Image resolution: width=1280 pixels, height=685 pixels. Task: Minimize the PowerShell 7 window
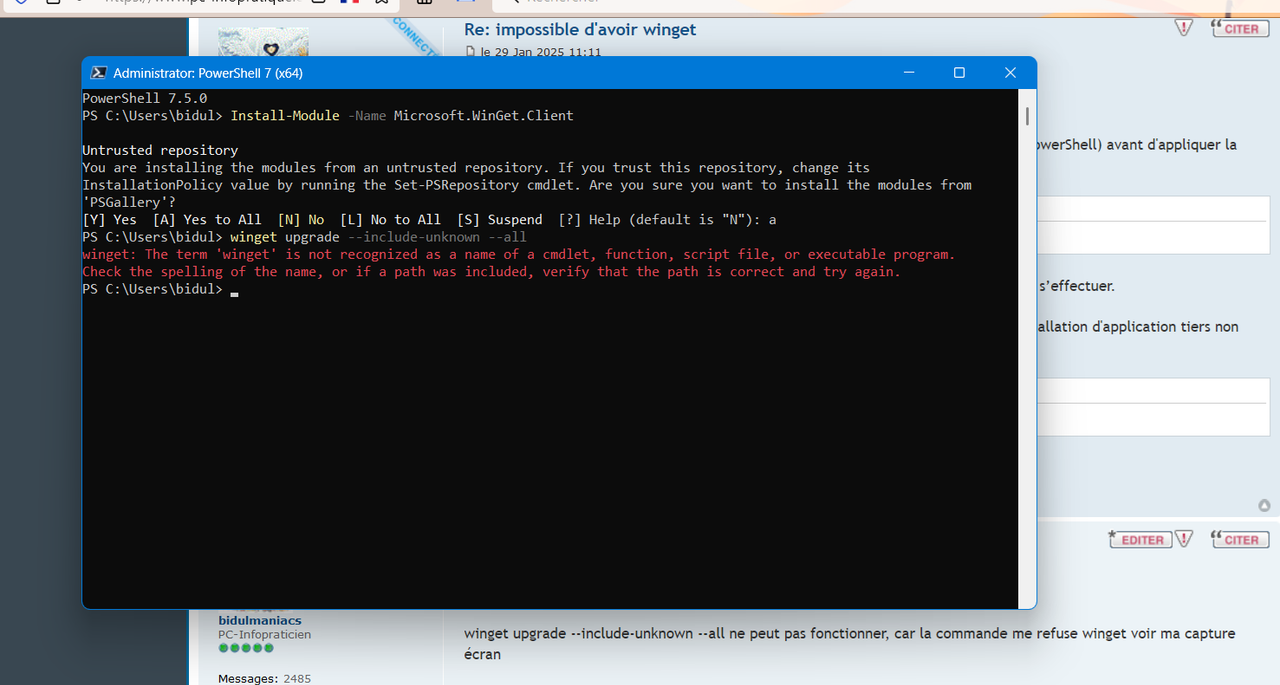coord(909,73)
